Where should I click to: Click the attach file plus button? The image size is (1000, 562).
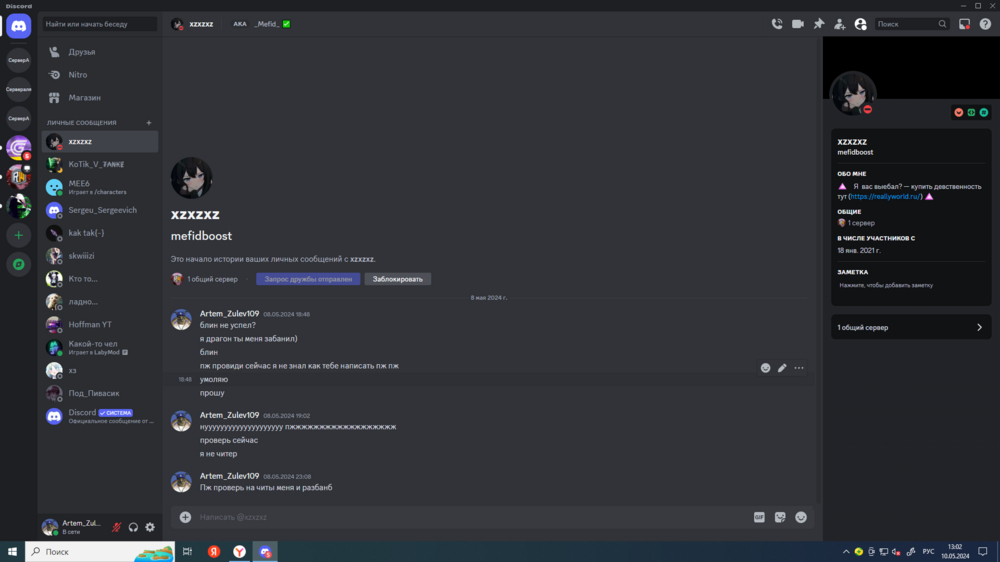coord(185,517)
